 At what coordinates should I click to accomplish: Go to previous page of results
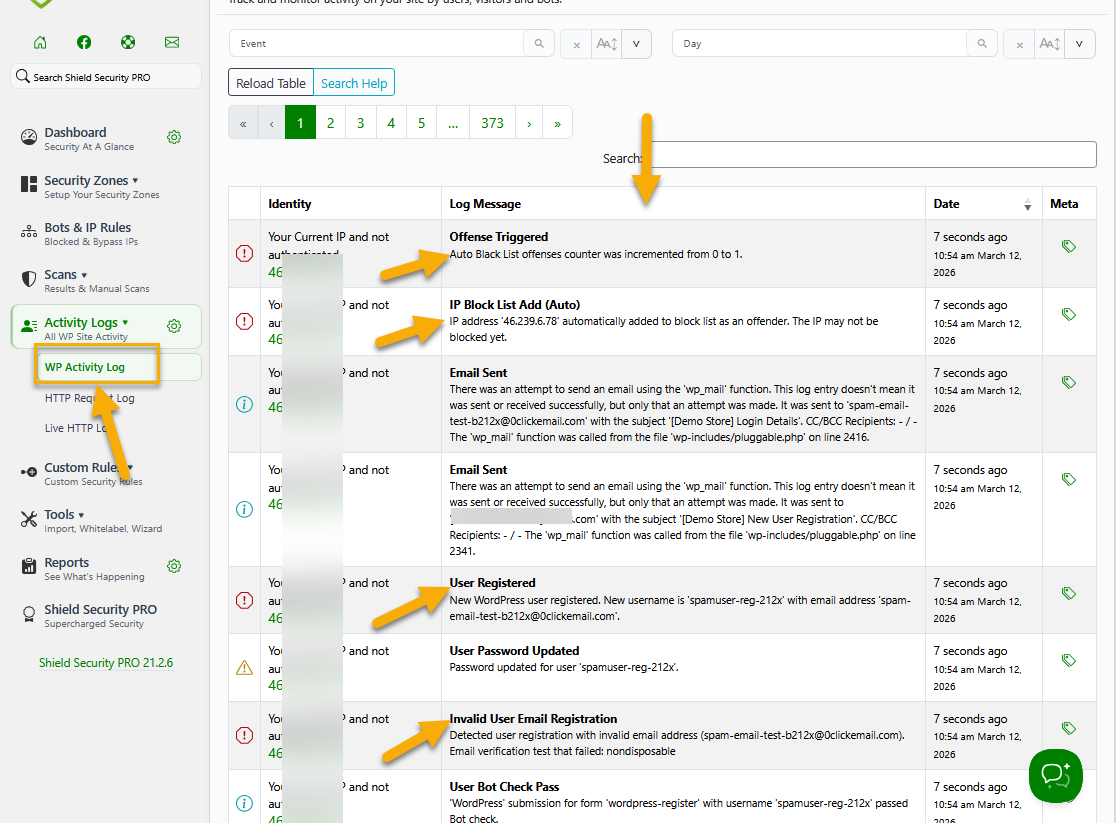(x=271, y=123)
